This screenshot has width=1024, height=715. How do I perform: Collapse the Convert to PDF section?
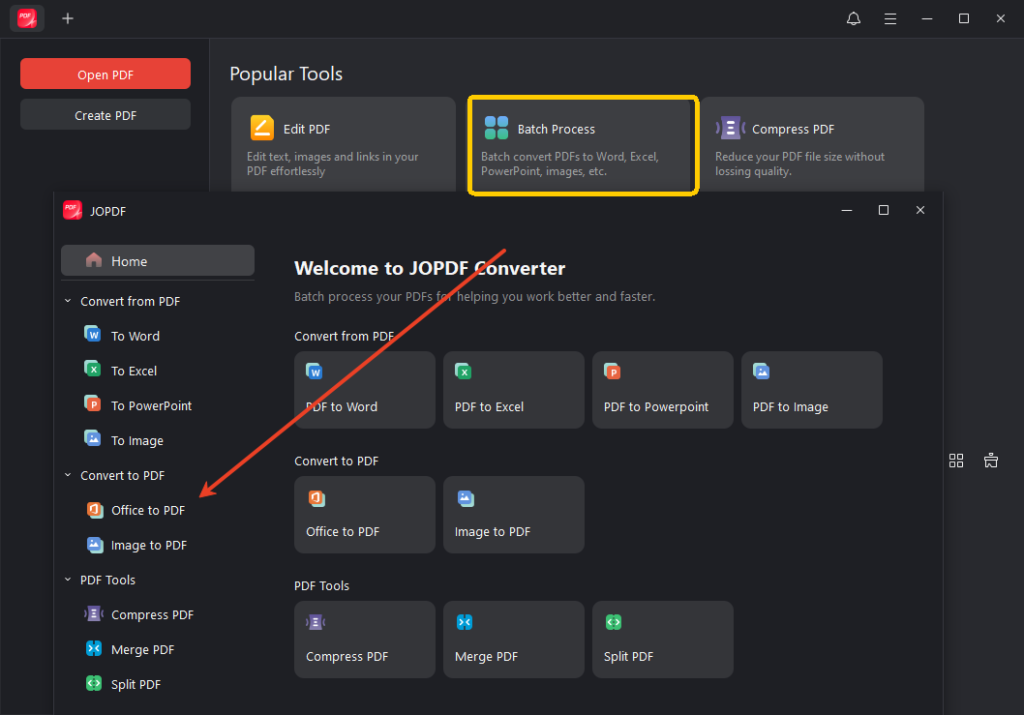(x=68, y=476)
